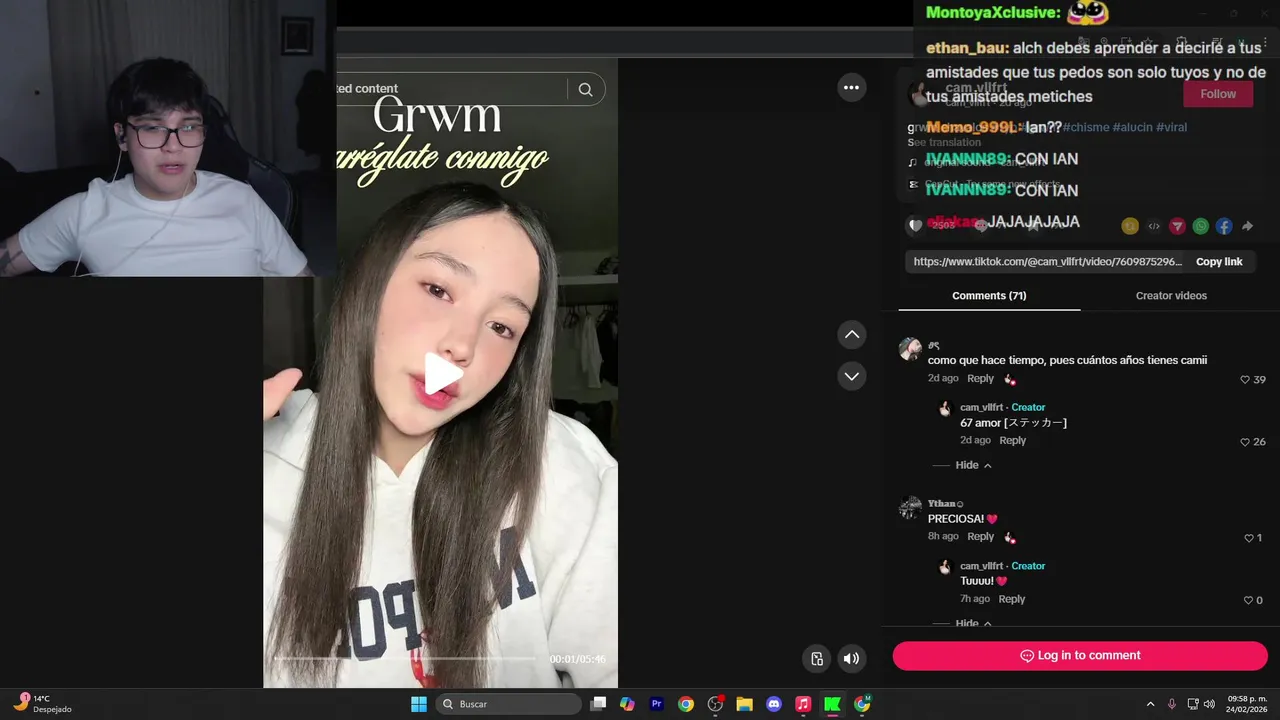Open Google Chrome from the taskbar
This screenshot has height=720, width=1280.
coord(686,704)
